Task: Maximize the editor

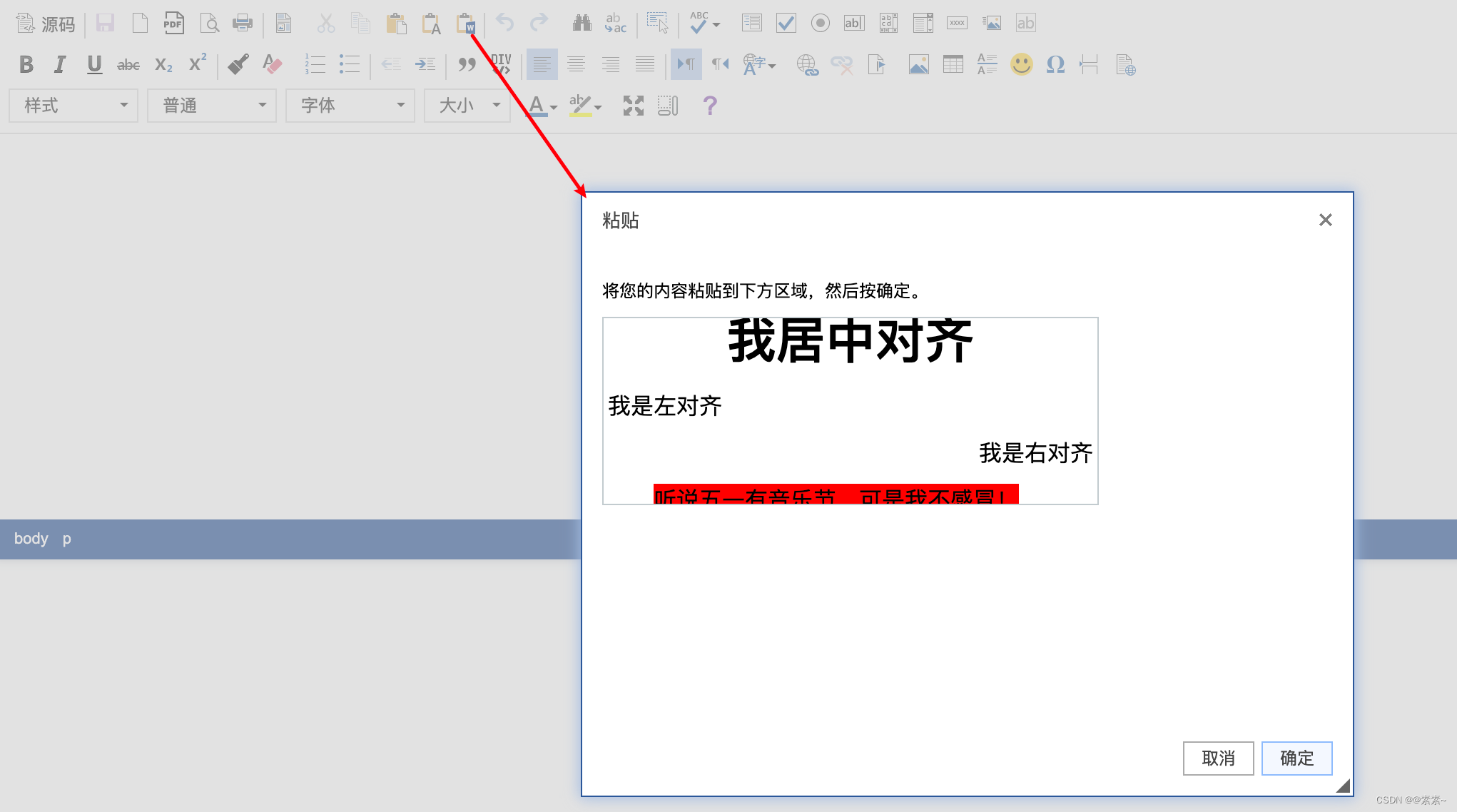Action: tap(633, 106)
